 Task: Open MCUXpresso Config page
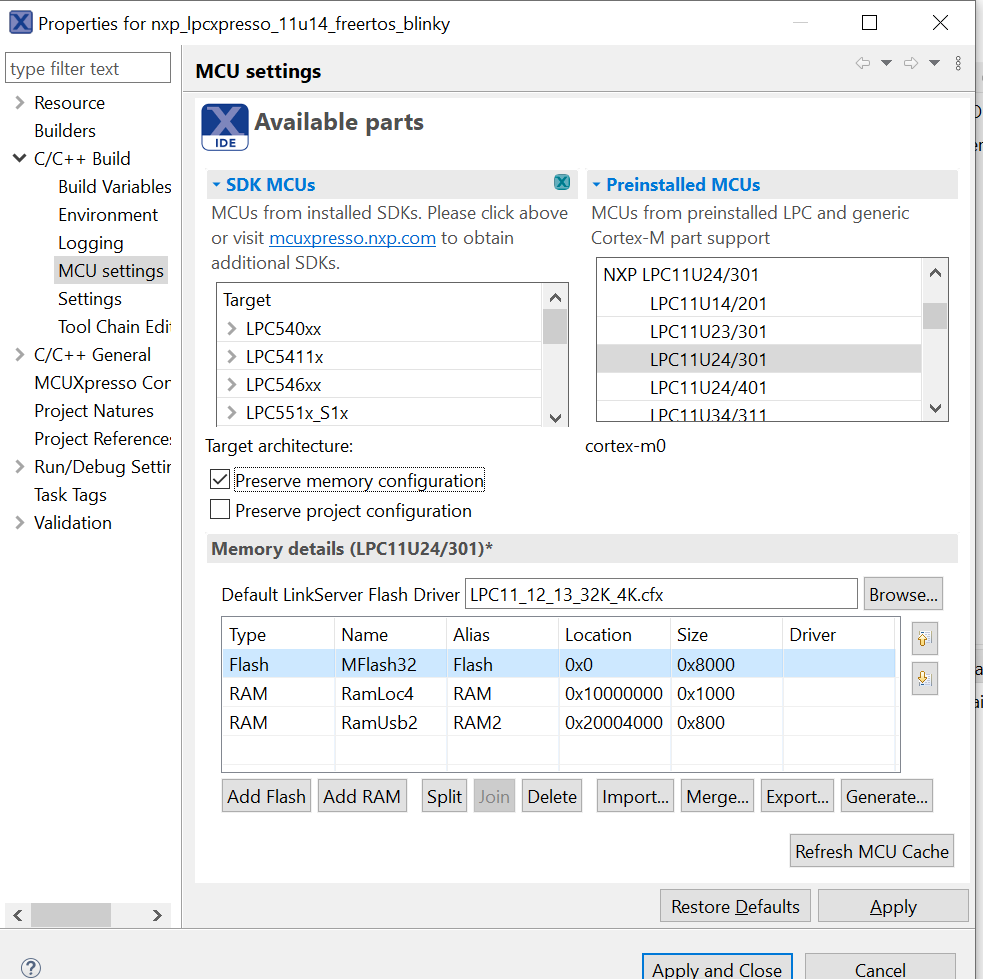pyautogui.click(x=102, y=382)
